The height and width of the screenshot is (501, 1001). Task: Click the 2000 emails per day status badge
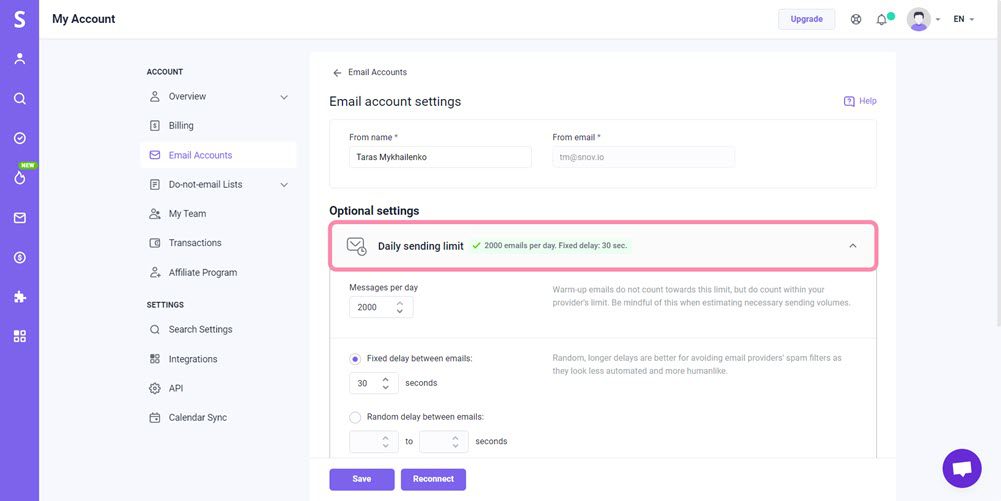549,246
